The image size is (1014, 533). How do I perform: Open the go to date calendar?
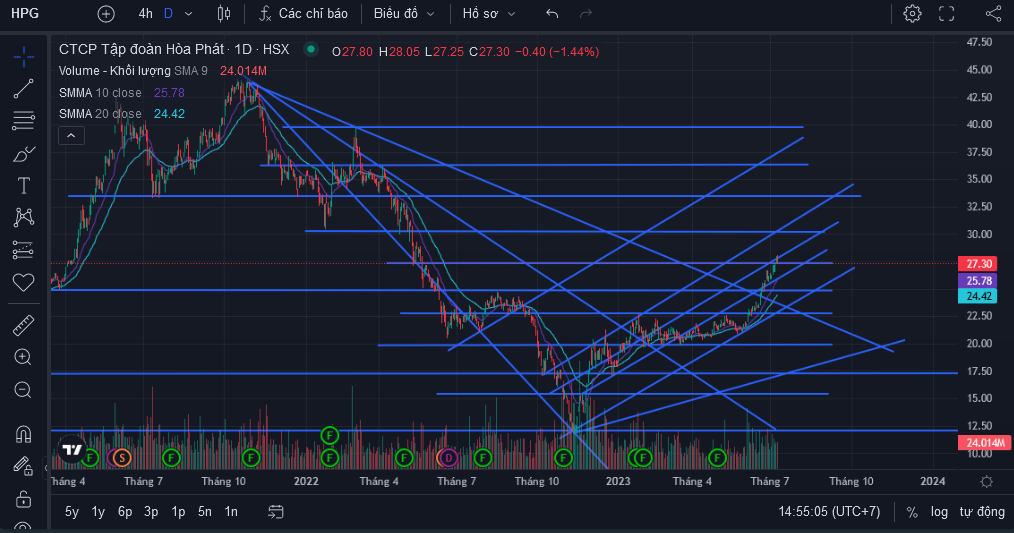pos(275,512)
